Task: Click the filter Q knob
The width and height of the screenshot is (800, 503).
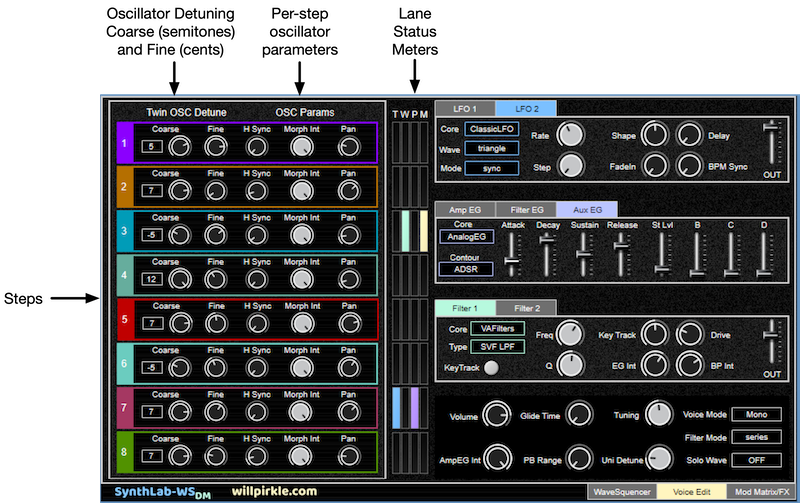Action: 570,365
